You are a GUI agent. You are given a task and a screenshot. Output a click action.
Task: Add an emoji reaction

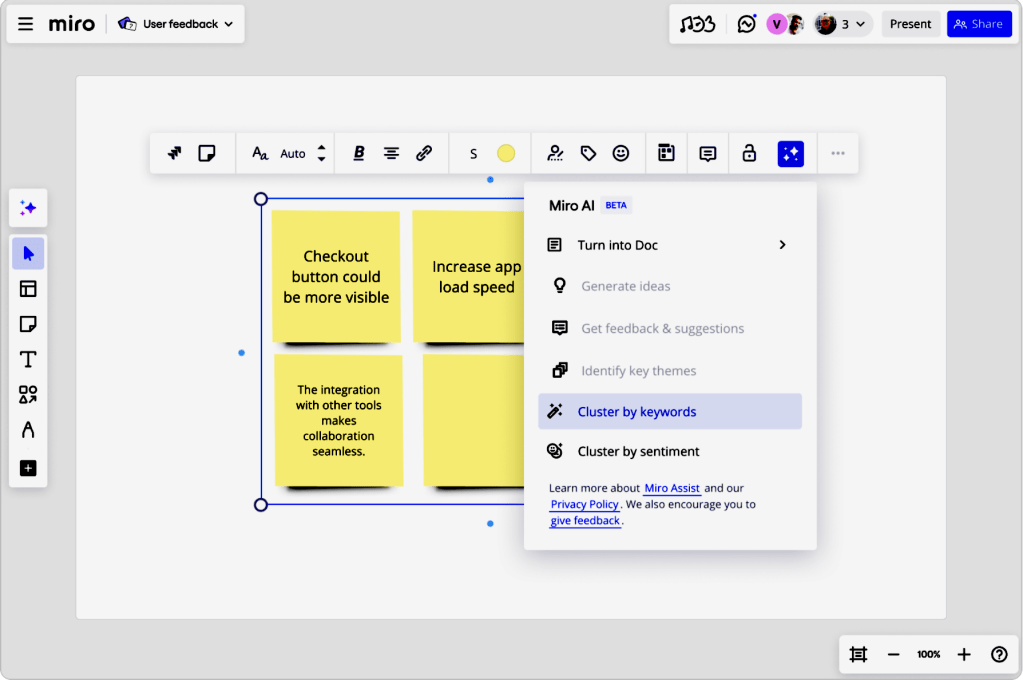(621, 153)
